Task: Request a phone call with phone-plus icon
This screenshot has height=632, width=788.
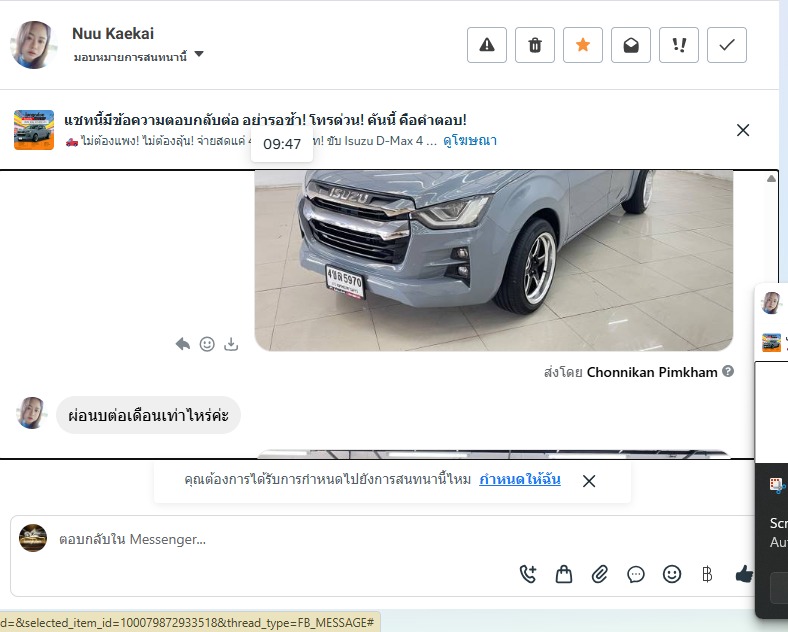Action: (528, 574)
